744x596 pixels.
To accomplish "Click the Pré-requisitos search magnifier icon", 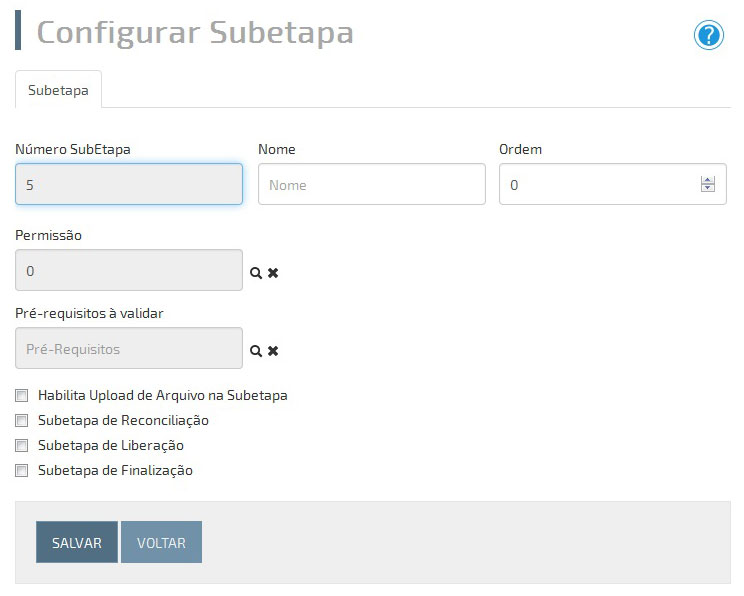I will pyautogui.click(x=256, y=351).
